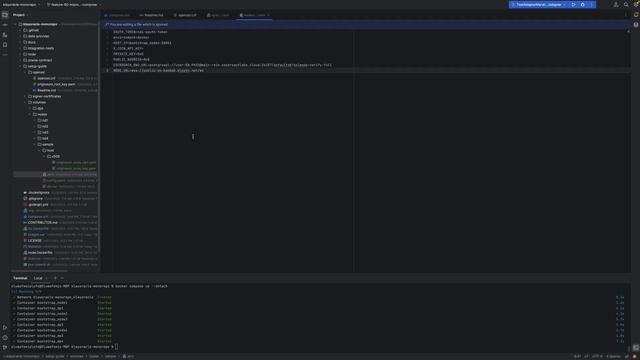Click the ignored-file notification banner
640x360 pixels.
(365, 24)
